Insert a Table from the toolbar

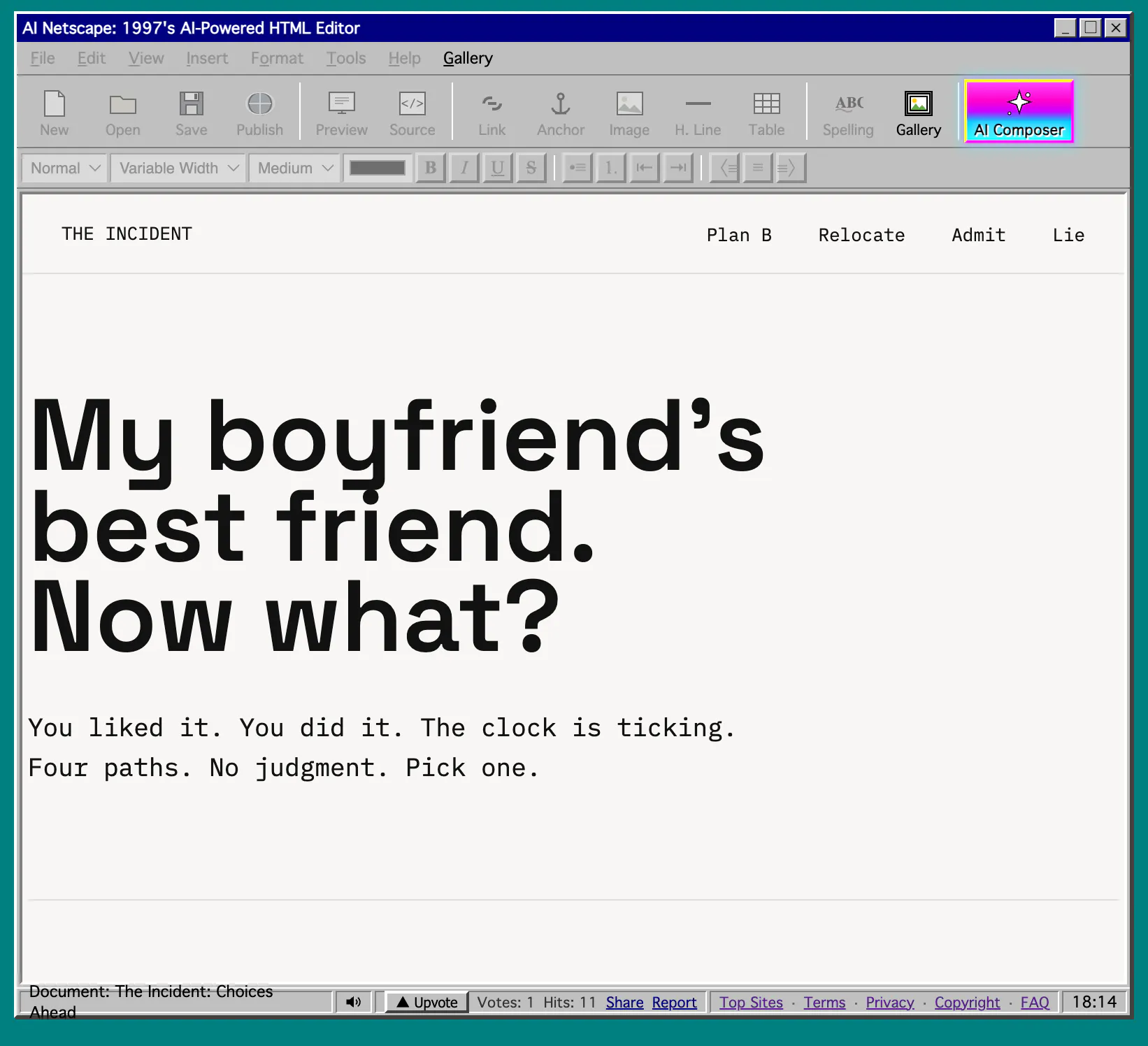pos(766,113)
